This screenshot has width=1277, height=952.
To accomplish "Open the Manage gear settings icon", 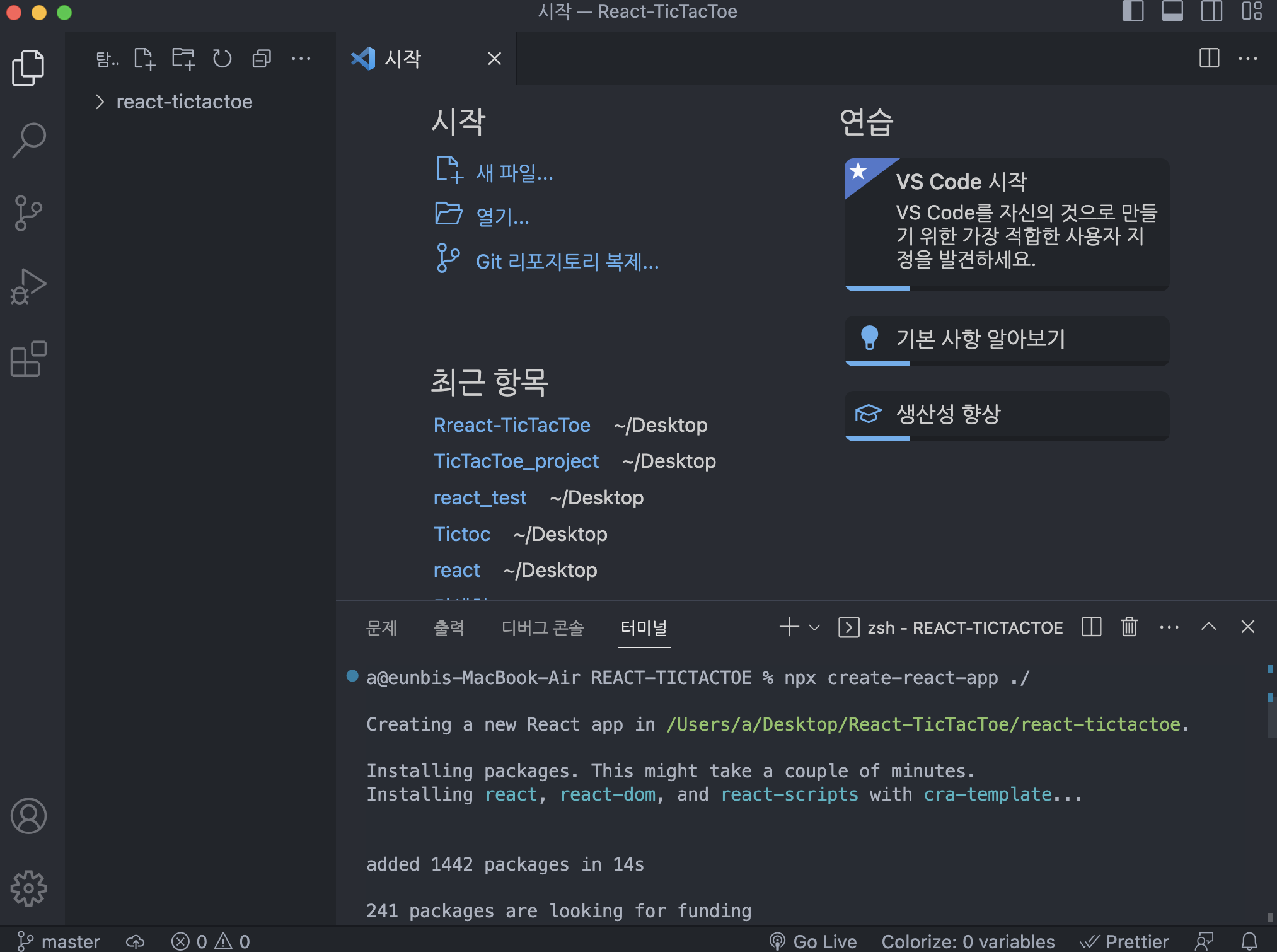I will pyautogui.click(x=28, y=888).
